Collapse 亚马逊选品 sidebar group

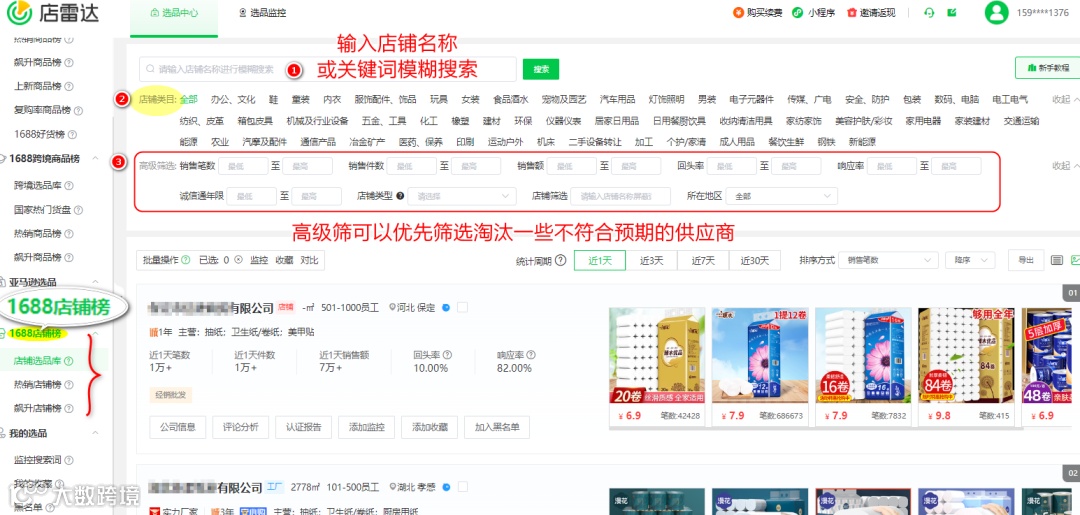tap(96, 282)
